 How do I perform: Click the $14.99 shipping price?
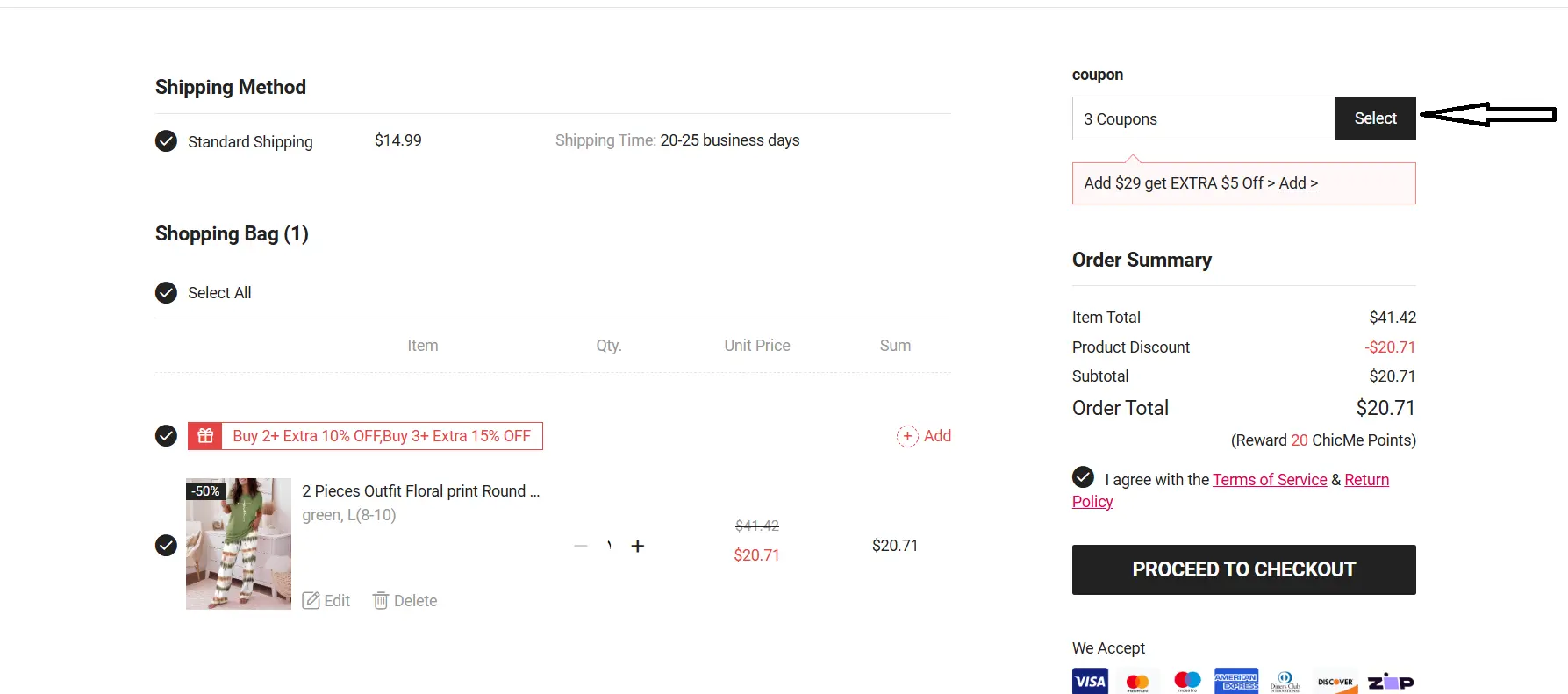[398, 140]
